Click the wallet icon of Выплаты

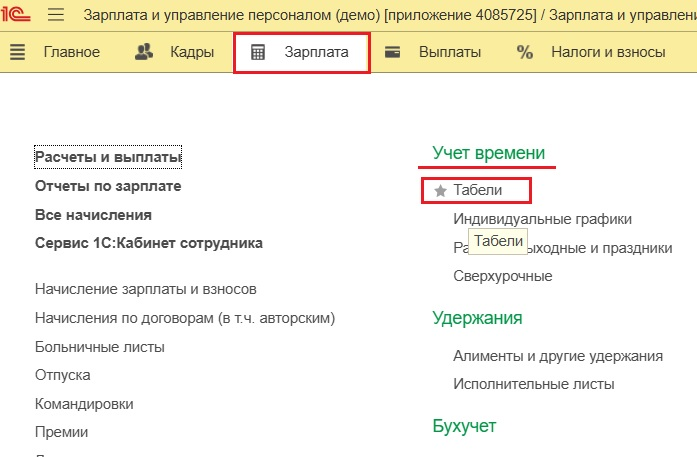coord(393,52)
